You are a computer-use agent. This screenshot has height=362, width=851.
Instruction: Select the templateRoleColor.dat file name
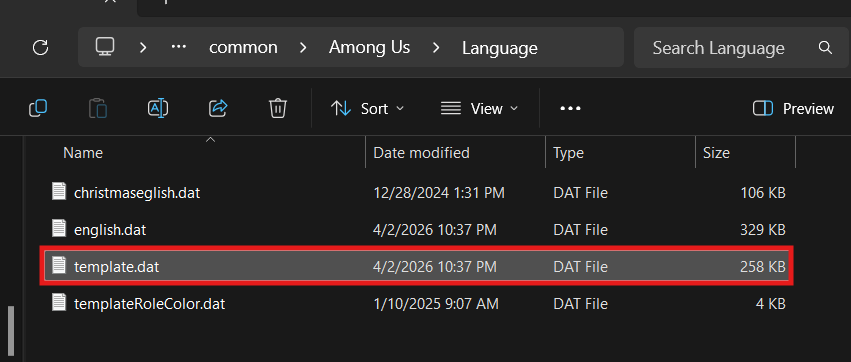tap(149, 304)
